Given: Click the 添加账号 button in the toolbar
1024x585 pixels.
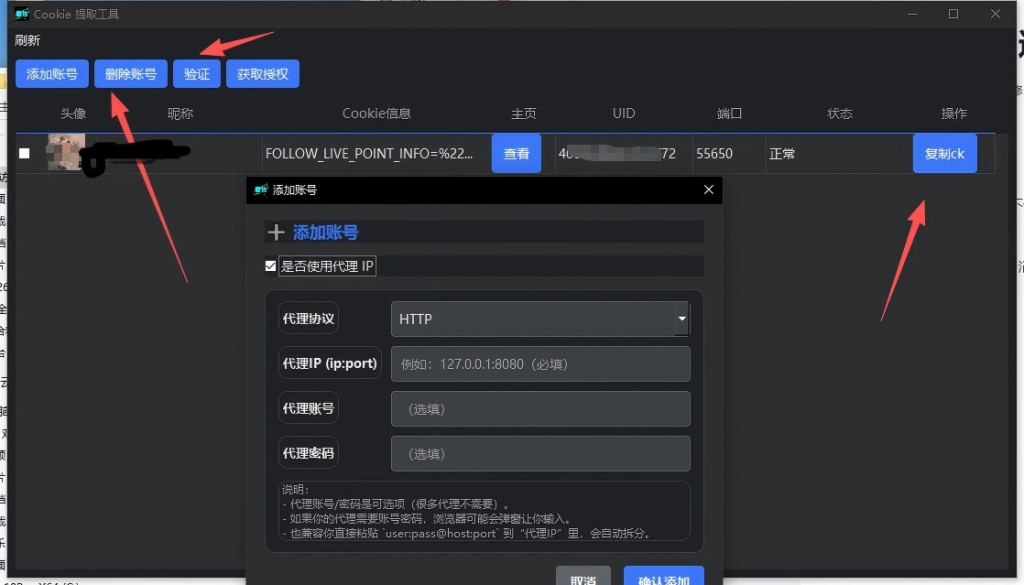Looking at the screenshot, I should [52, 73].
